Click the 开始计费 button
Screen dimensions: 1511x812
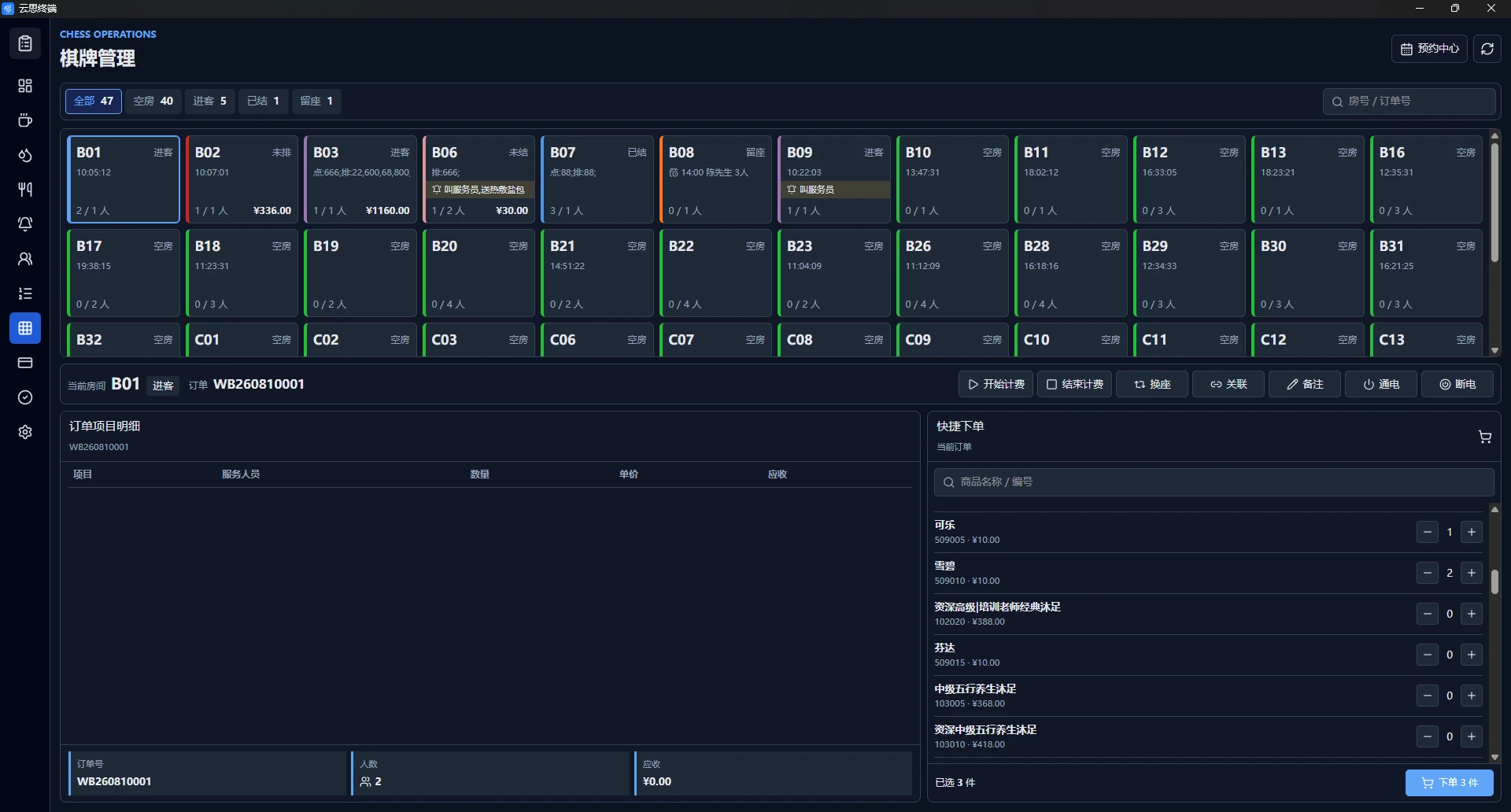pos(996,384)
